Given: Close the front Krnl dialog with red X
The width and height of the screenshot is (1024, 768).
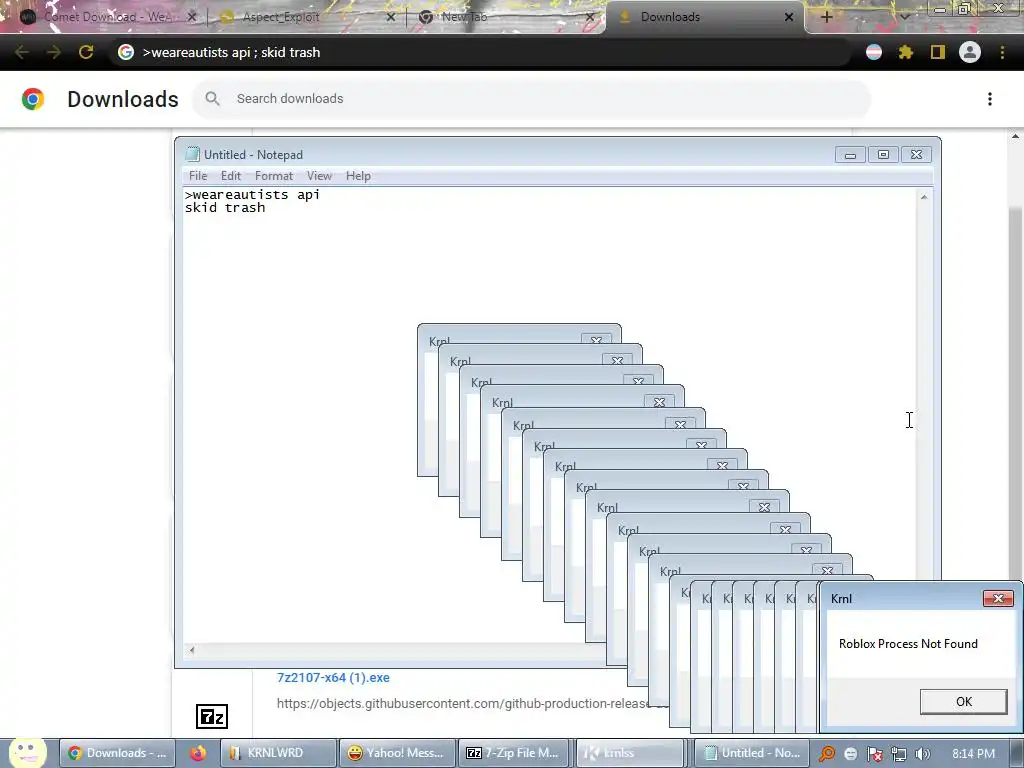Looking at the screenshot, I should pyautogui.click(x=998, y=598).
